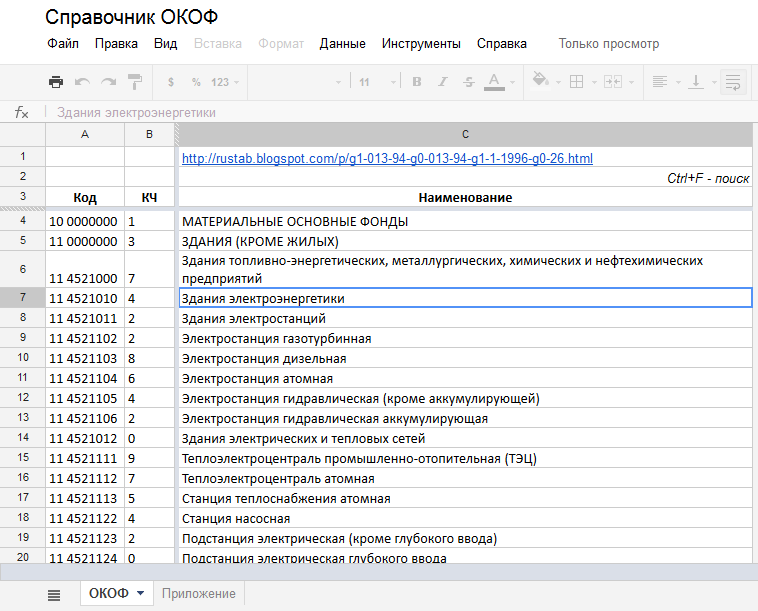Toggle Bold formatting
758x611 pixels.
[417, 82]
